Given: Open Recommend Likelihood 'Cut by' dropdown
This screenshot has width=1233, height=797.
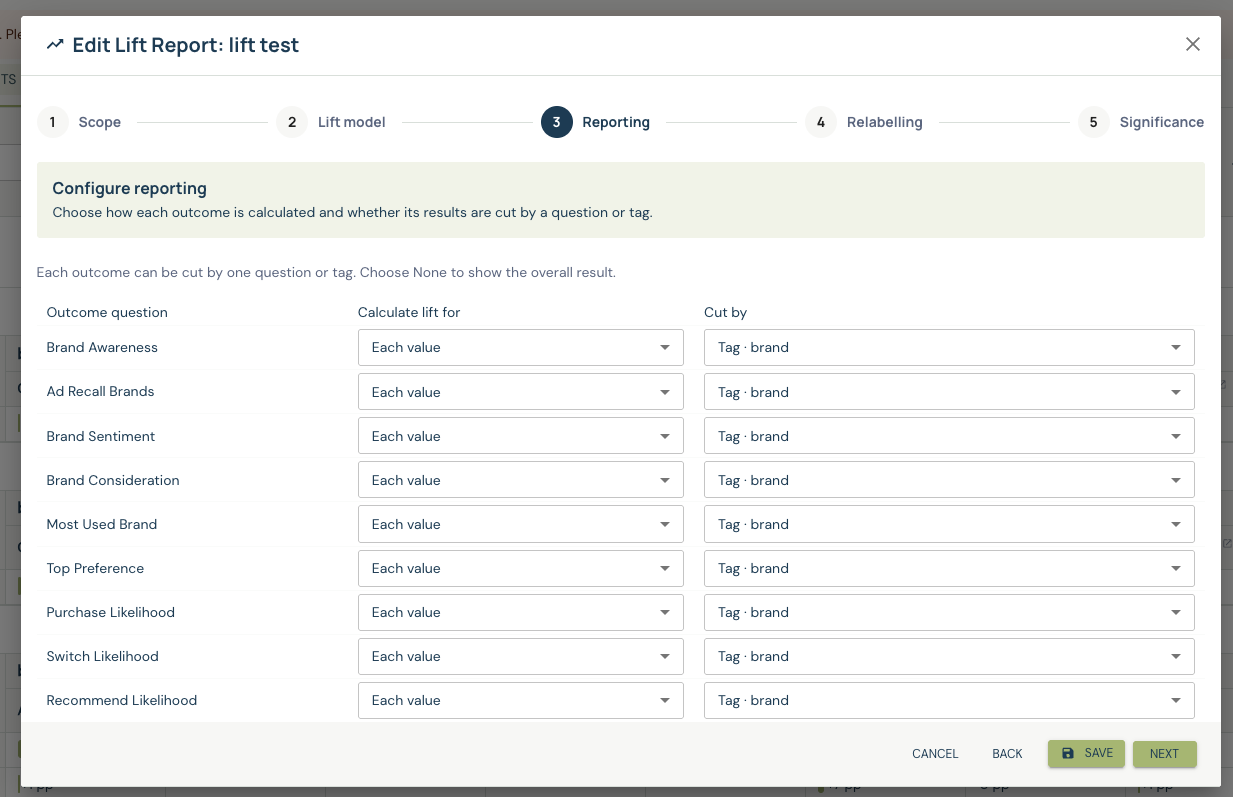Looking at the screenshot, I should pos(949,700).
